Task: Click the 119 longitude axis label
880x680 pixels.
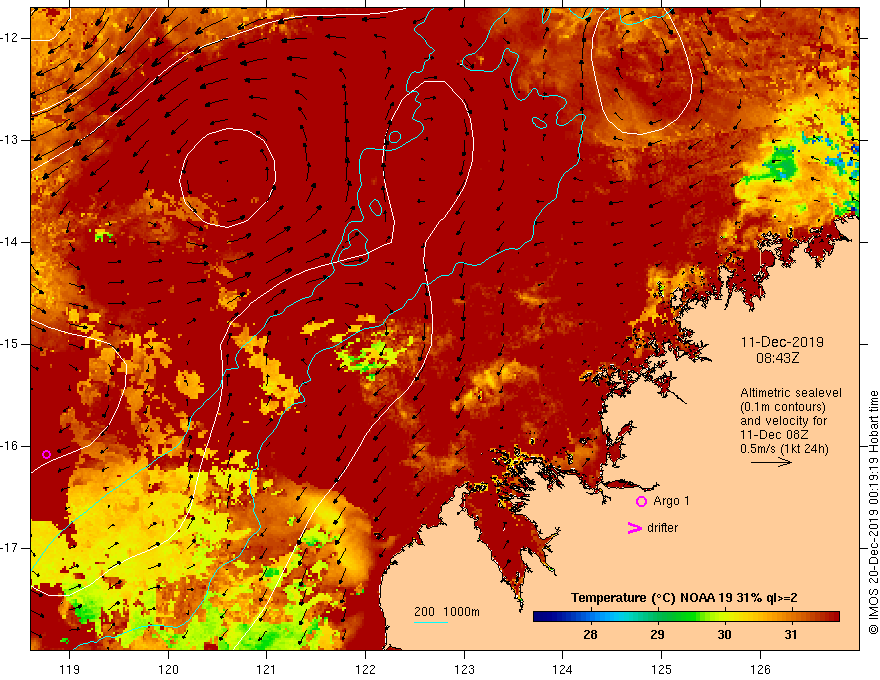Action: click(x=70, y=669)
